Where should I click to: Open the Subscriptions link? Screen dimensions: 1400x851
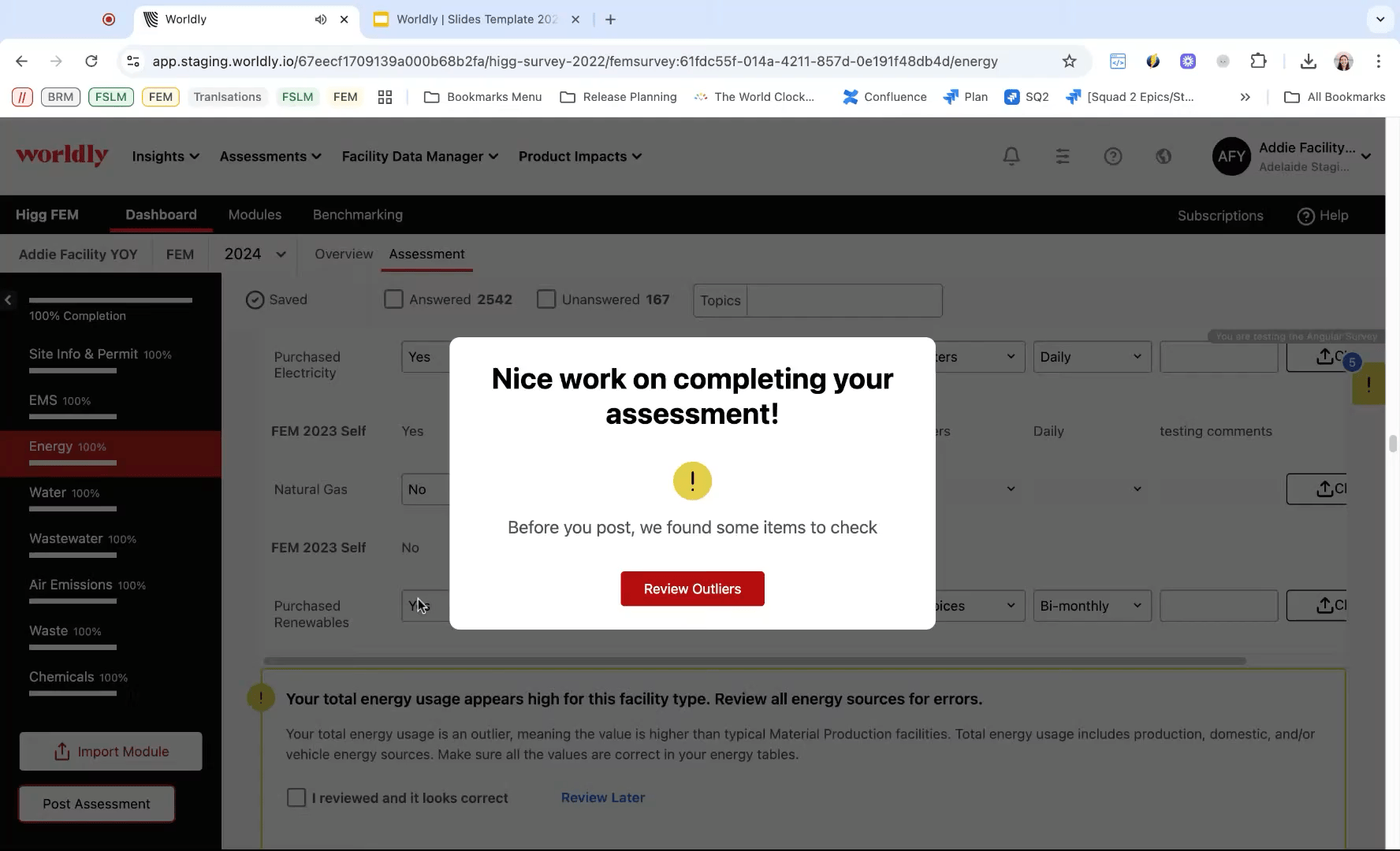click(1220, 215)
